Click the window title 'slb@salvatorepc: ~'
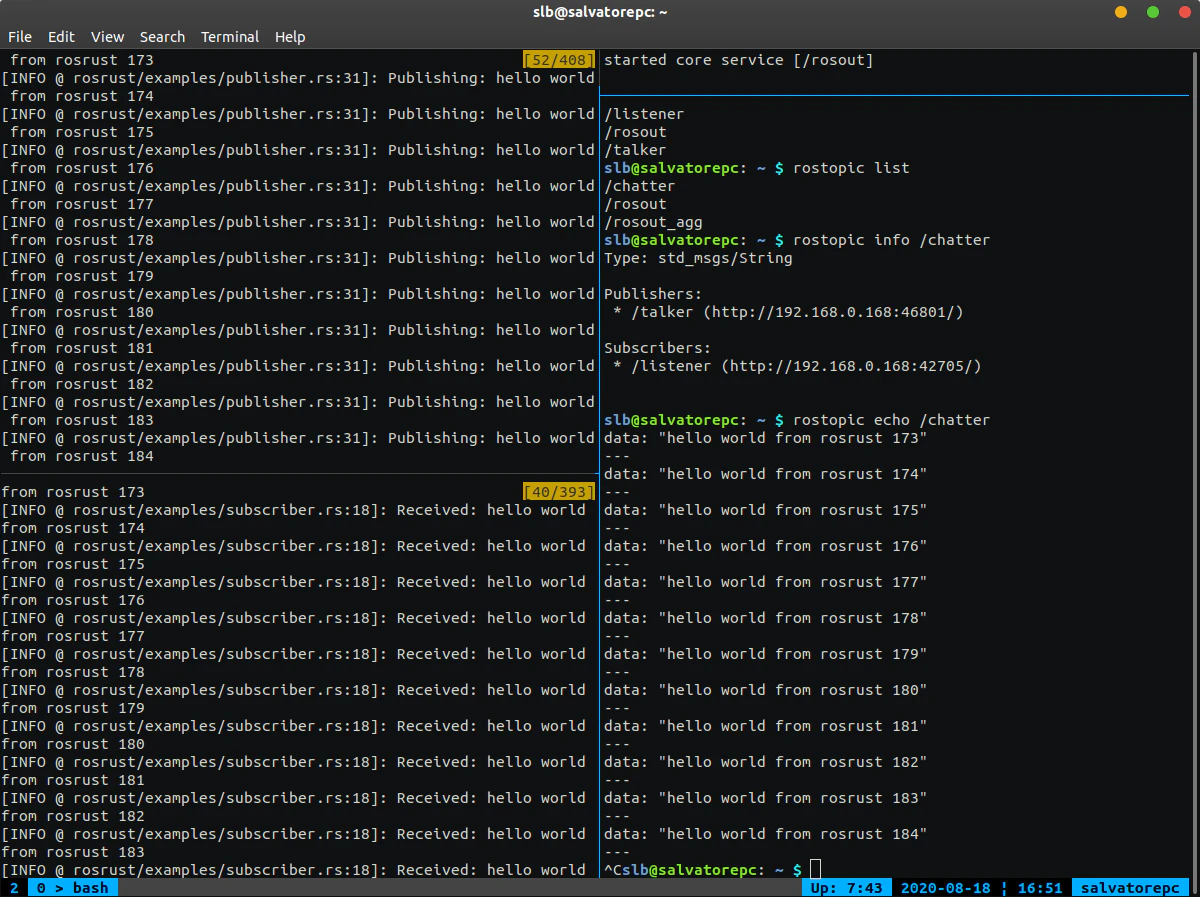1200x897 pixels. (600, 12)
